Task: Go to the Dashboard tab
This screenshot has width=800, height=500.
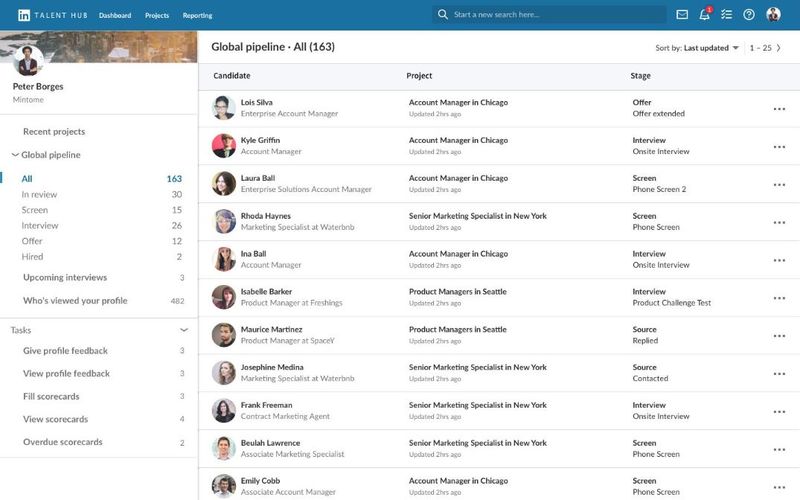Action: [x=115, y=15]
